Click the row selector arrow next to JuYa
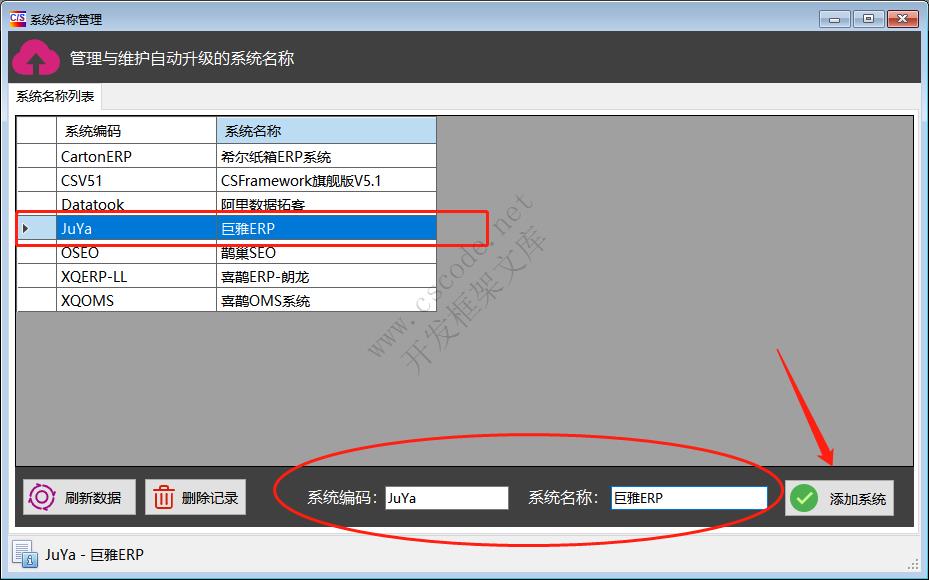Viewport: 929px width, 580px height. (27, 228)
